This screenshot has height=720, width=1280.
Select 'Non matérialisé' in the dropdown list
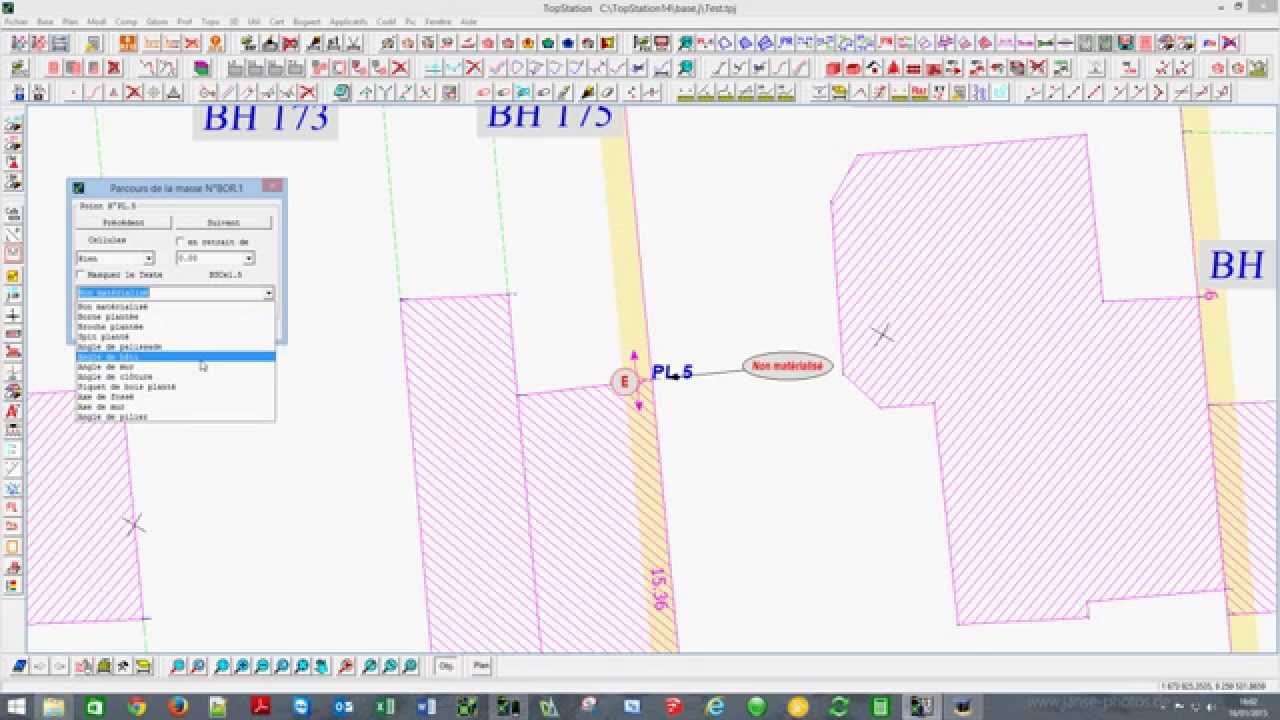[175, 307]
